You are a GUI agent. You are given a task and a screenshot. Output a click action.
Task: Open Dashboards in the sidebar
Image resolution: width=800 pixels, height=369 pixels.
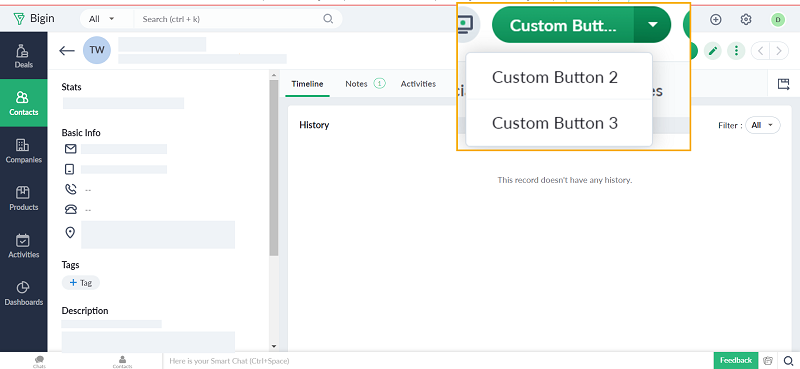coord(23,293)
